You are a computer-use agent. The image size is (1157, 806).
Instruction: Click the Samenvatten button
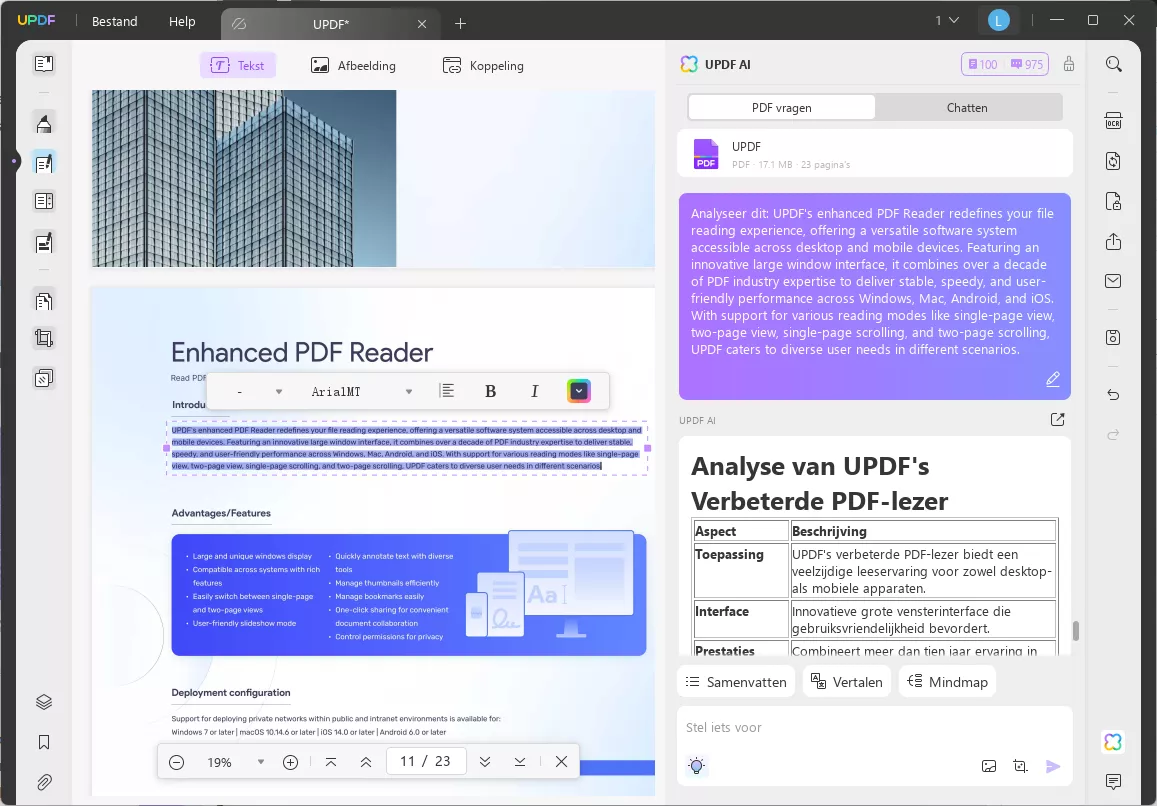(736, 682)
